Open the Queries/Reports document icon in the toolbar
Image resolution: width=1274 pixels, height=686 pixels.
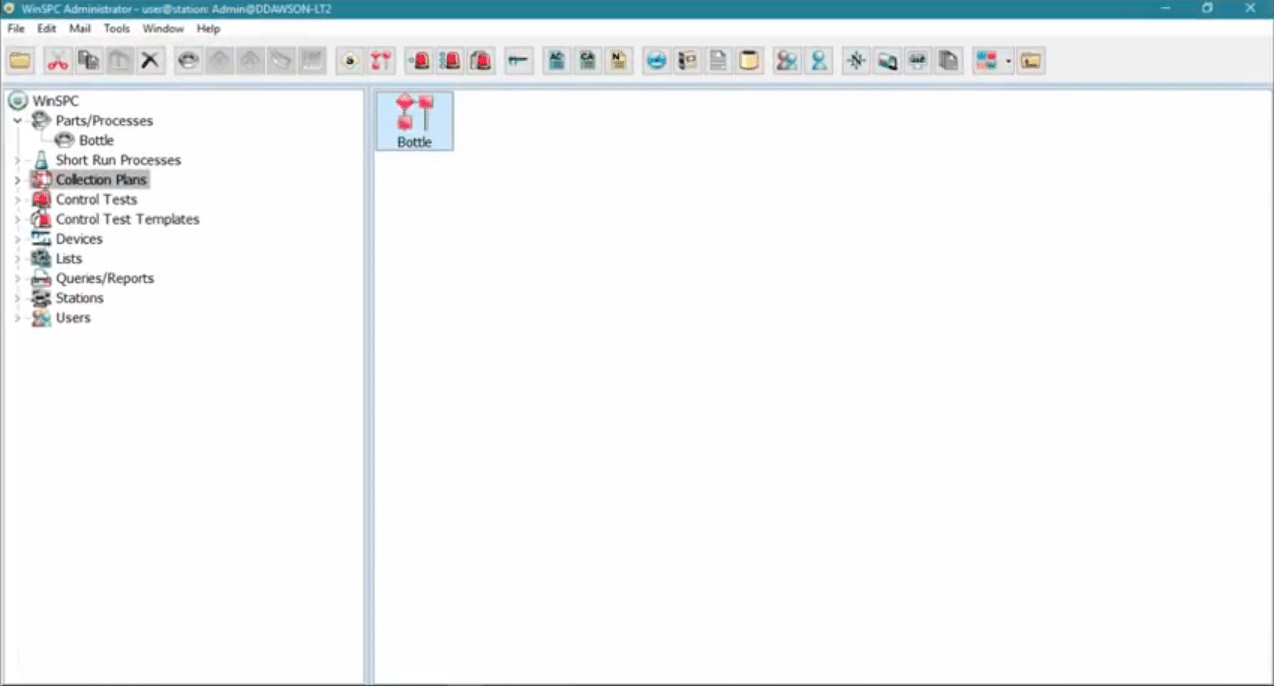pos(717,60)
